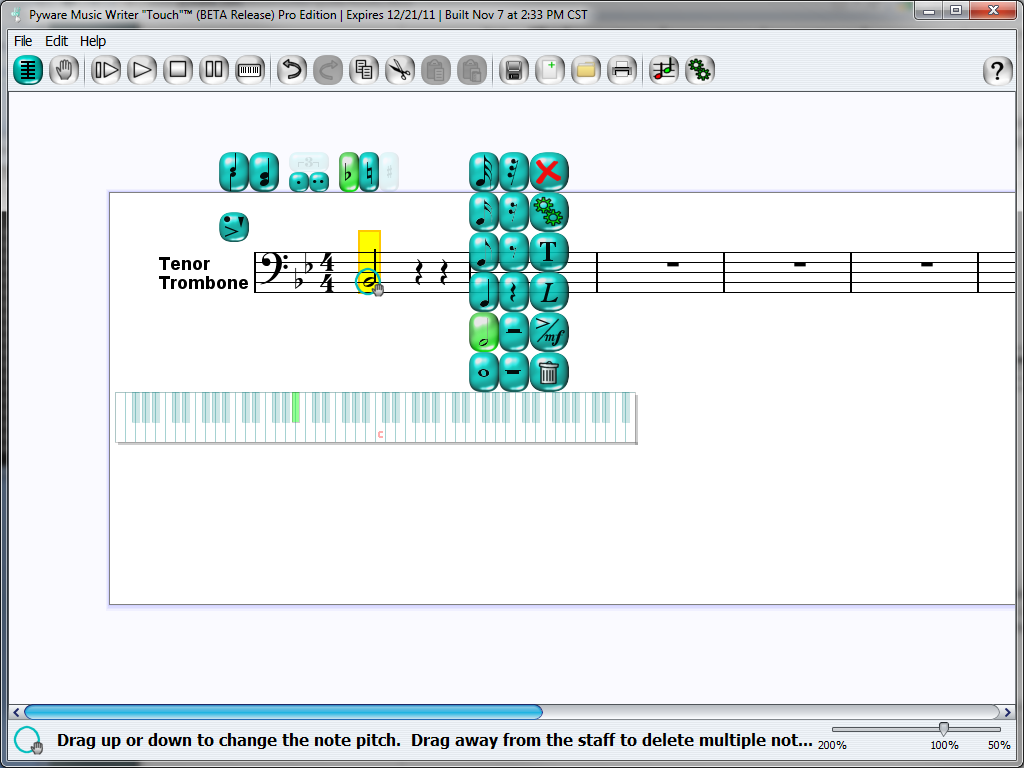Cut the selection with the scissors icon
This screenshot has width=1024, height=768.
(x=400, y=70)
